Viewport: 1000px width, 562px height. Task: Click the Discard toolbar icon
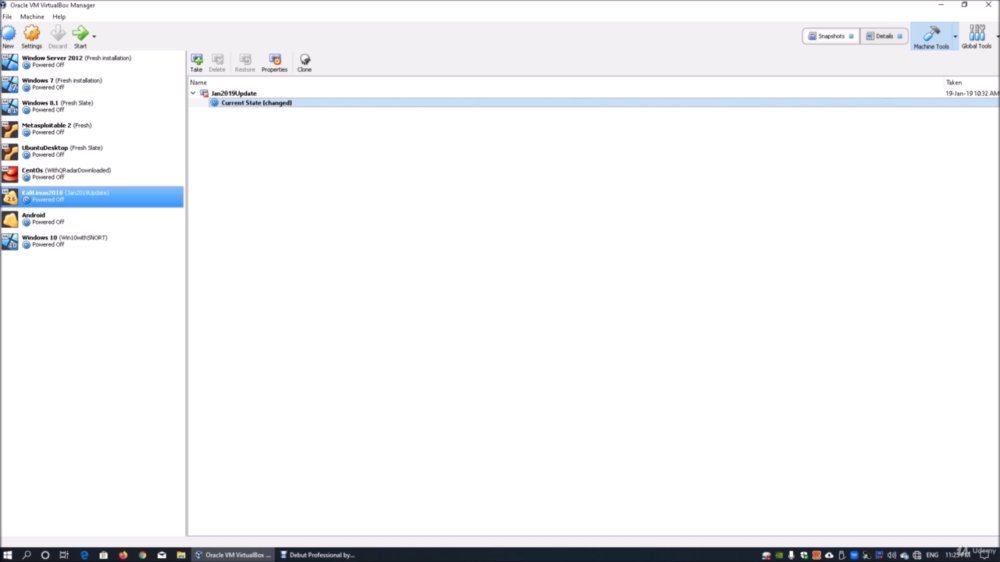pos(57,36)
